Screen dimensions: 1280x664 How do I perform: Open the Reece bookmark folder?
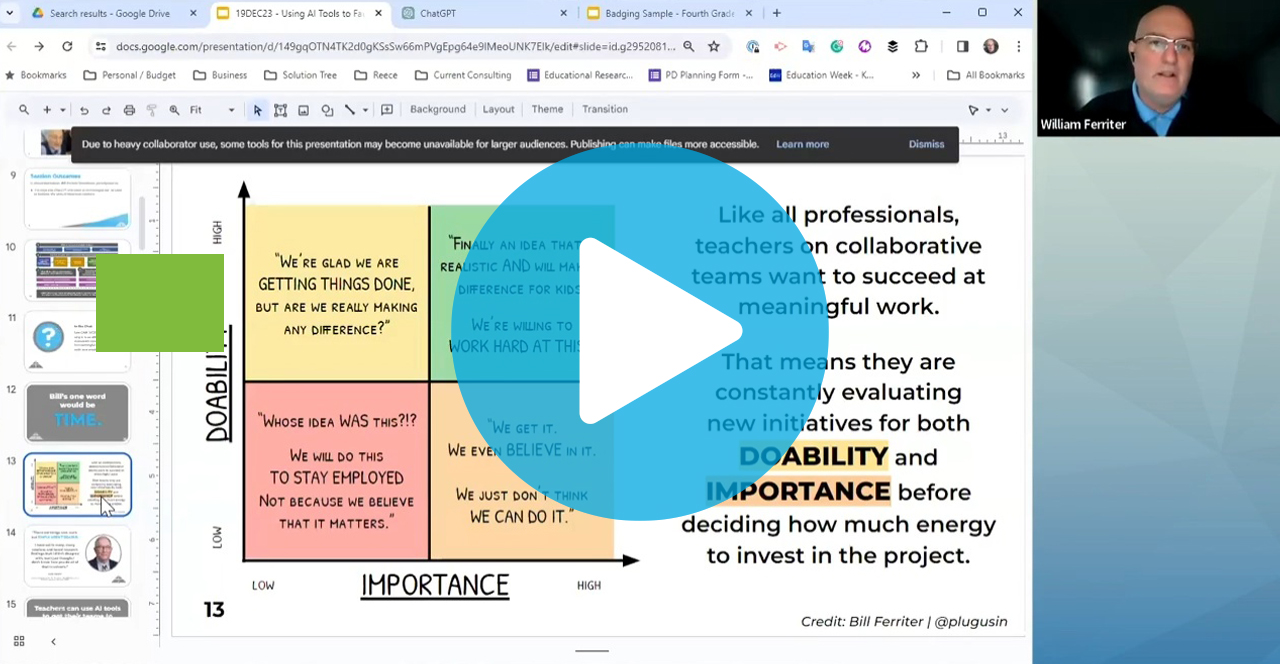click(375, 75)
